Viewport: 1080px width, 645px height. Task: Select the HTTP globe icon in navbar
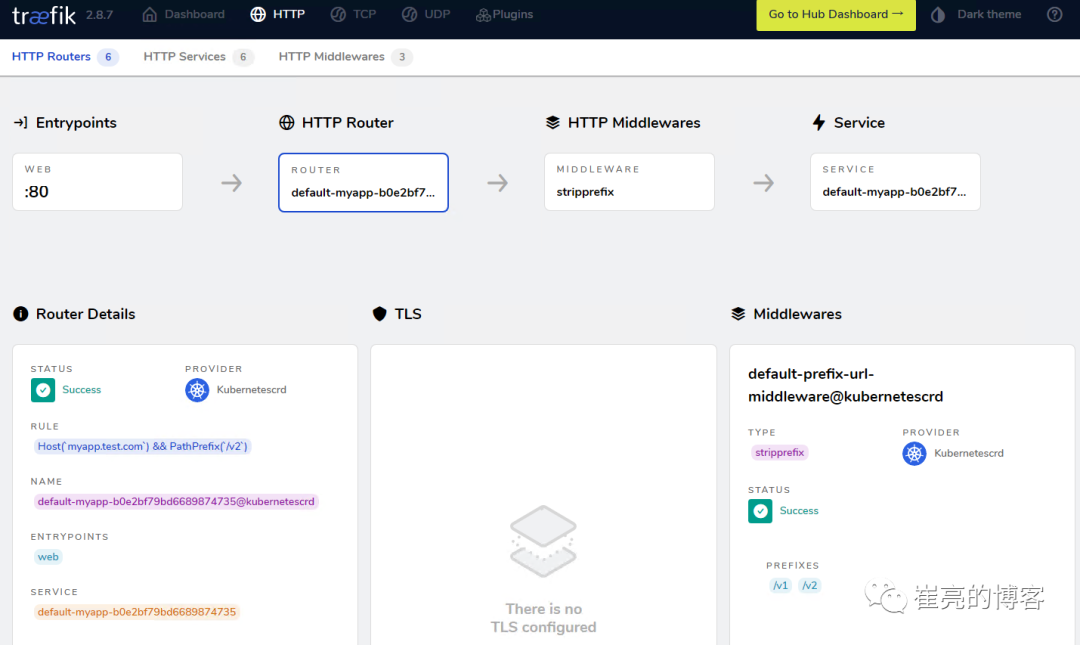[x=258, y=14]
